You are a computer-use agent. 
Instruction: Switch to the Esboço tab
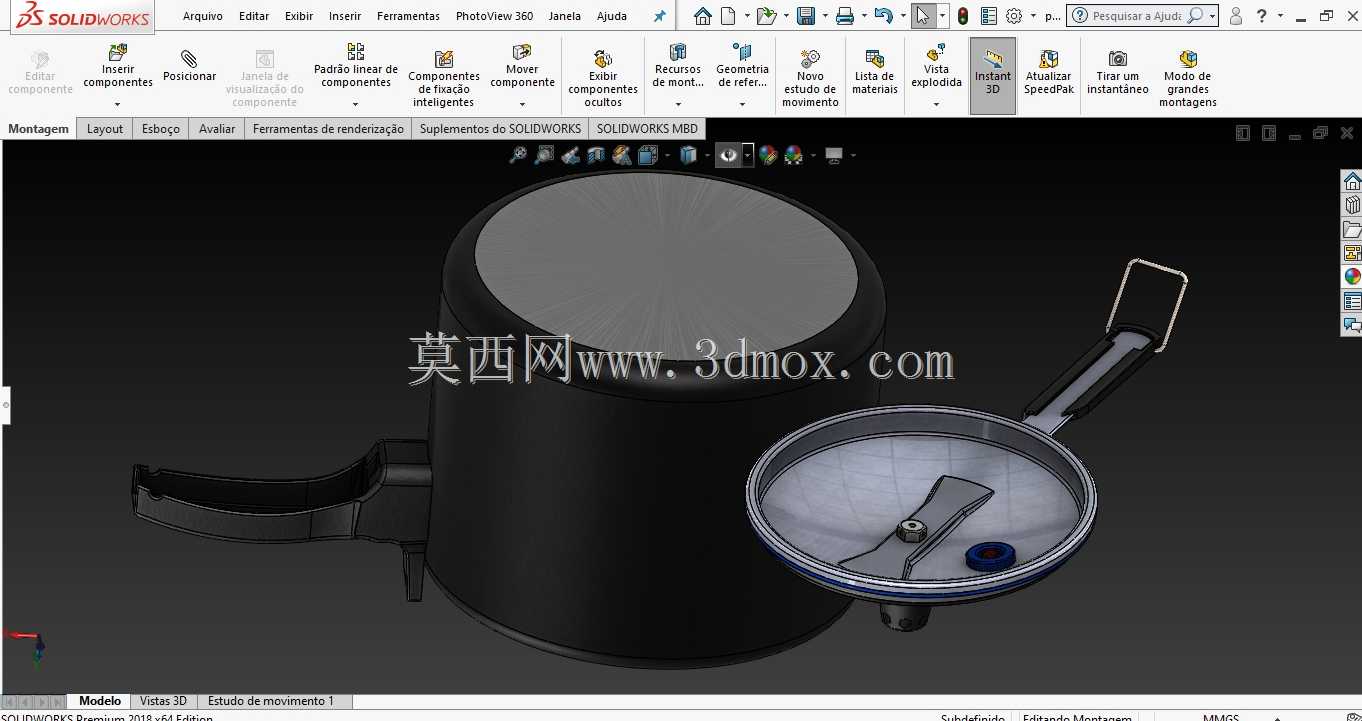point(161,129)
